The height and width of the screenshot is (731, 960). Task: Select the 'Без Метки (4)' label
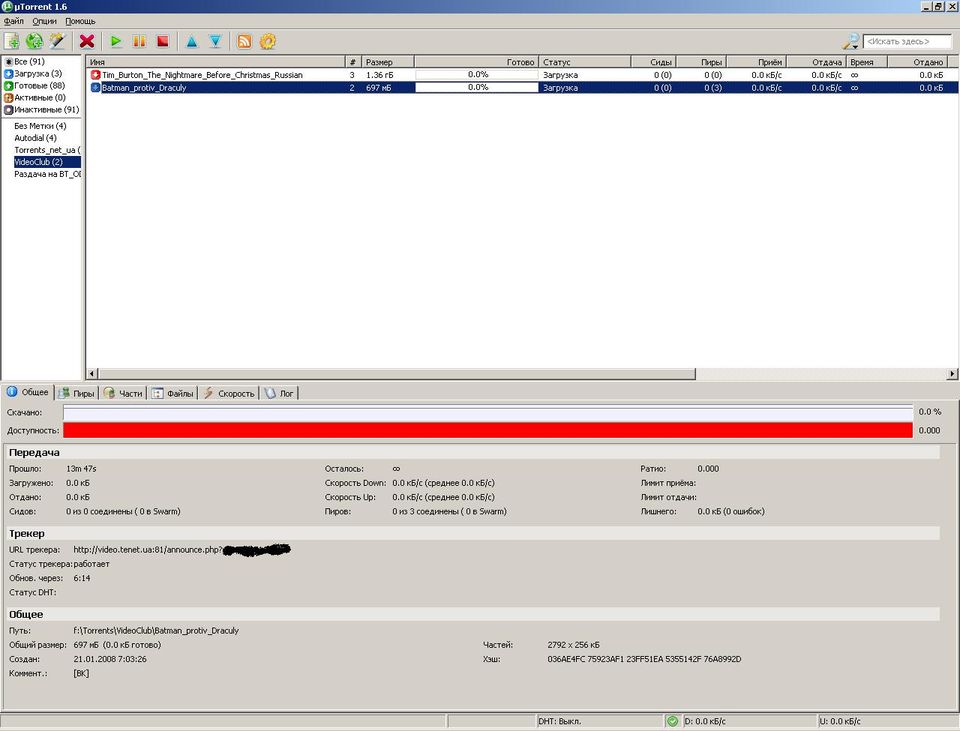40,126
